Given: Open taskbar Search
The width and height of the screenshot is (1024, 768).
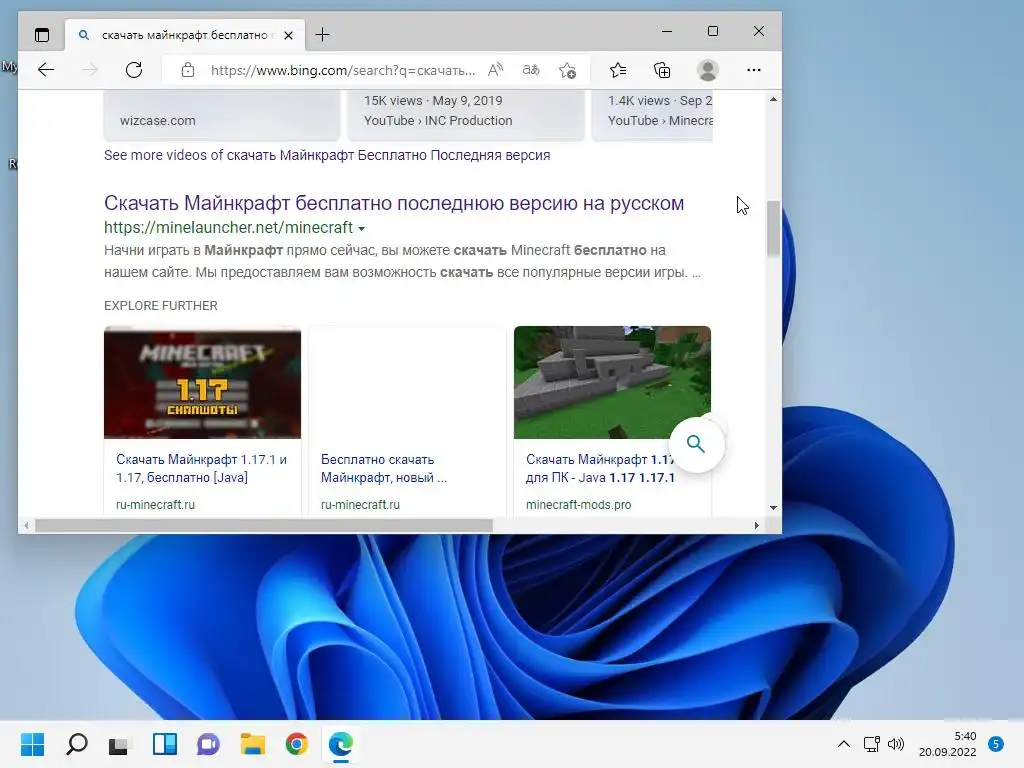Looking at the screenshot, I should coord(76,744).
